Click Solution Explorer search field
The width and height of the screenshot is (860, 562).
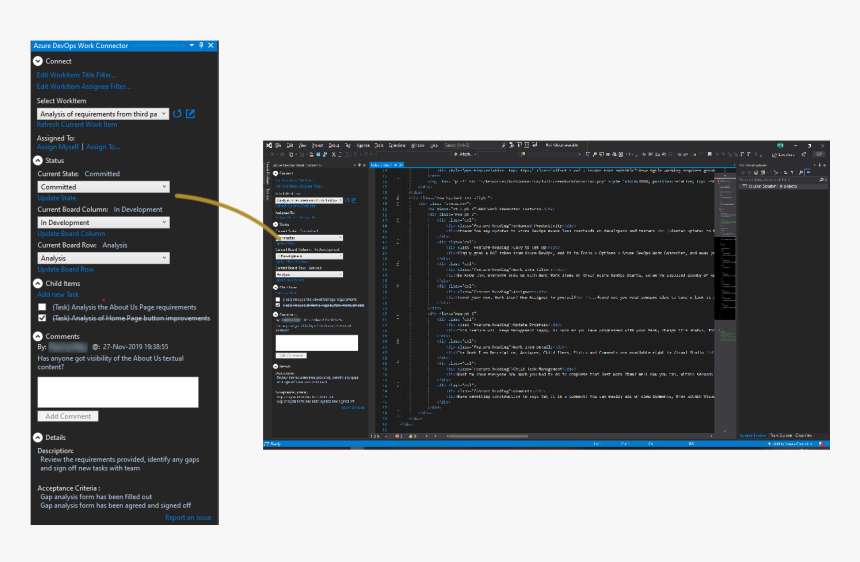[781, 180]
